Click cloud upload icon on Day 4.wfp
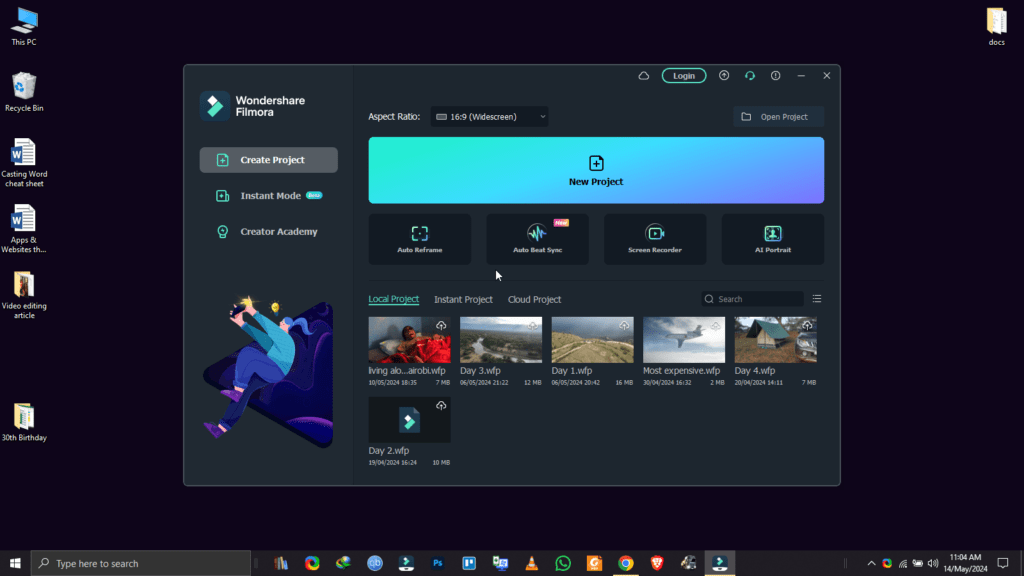Viewport: 1024px width, 576px height. tap(807, 325)
